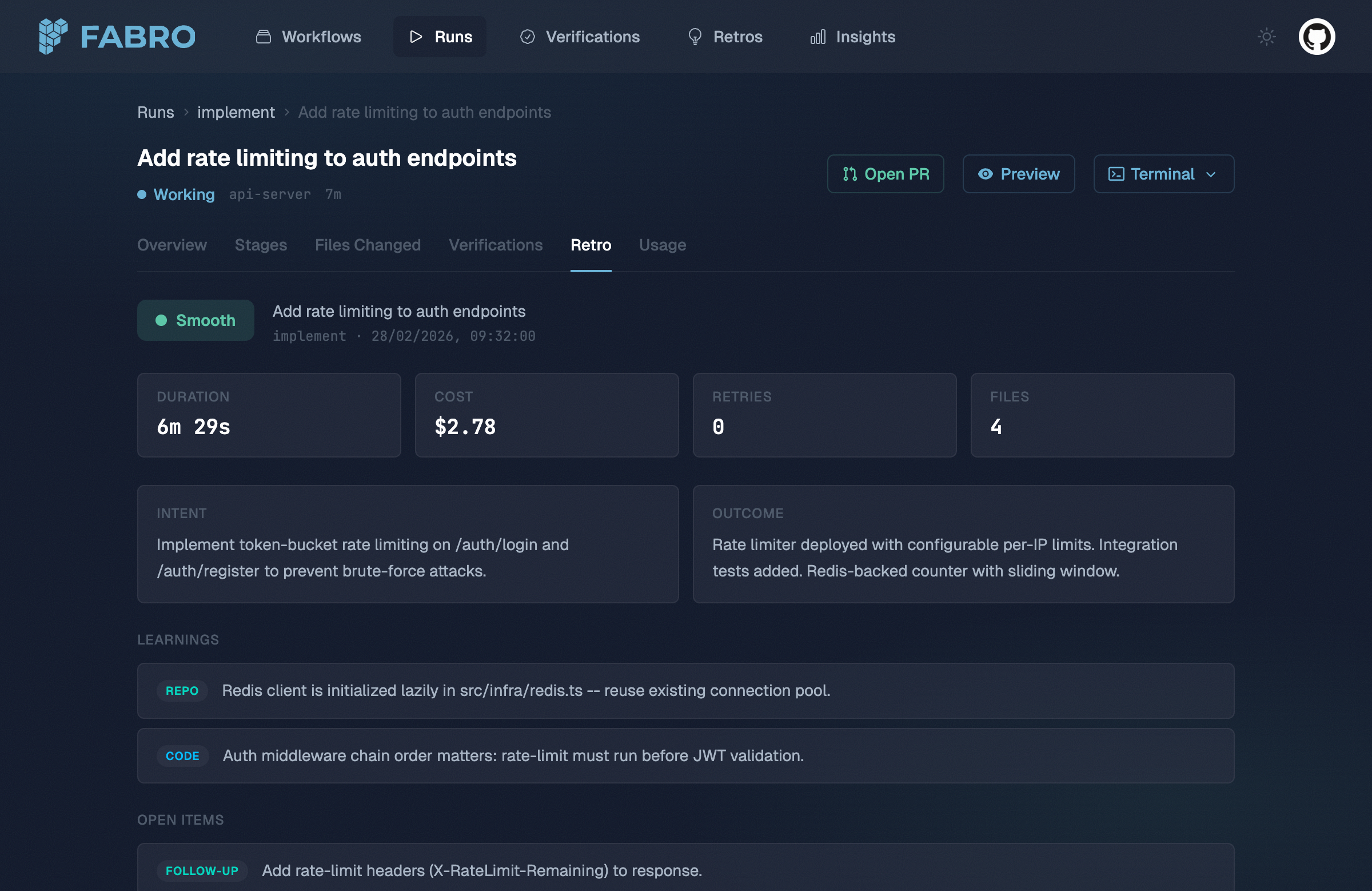Screen dimensions: 1372x891
Task: Open the Usage tab
Action: pos(662,245)
